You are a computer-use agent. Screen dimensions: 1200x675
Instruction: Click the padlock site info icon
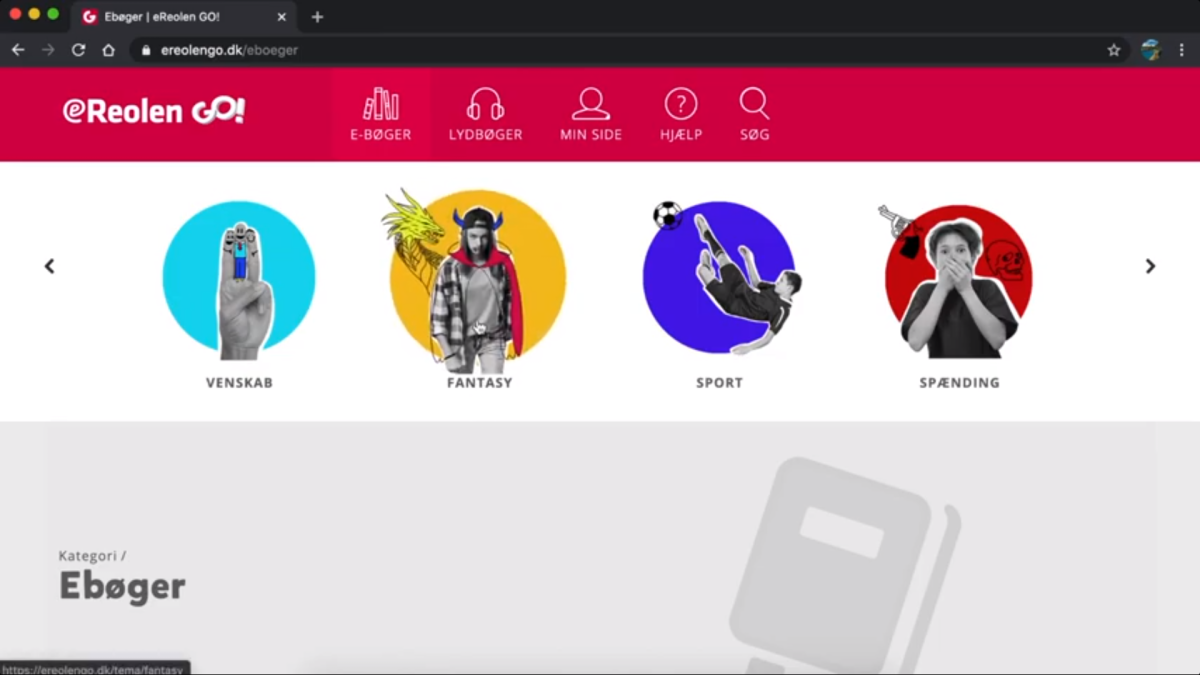146,50
